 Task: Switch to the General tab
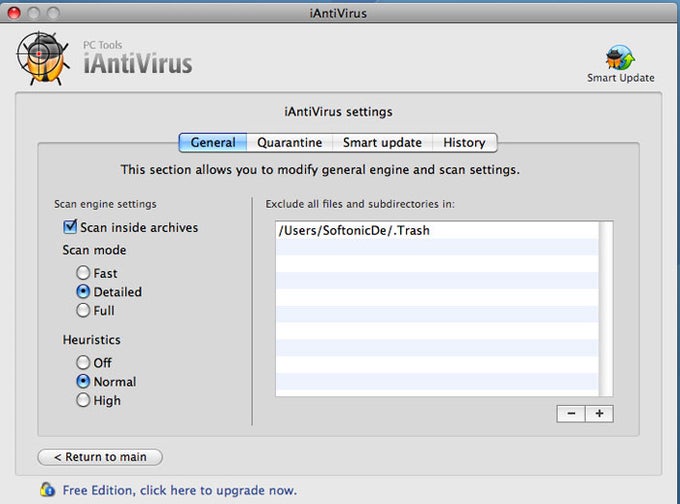coord(213,142)
